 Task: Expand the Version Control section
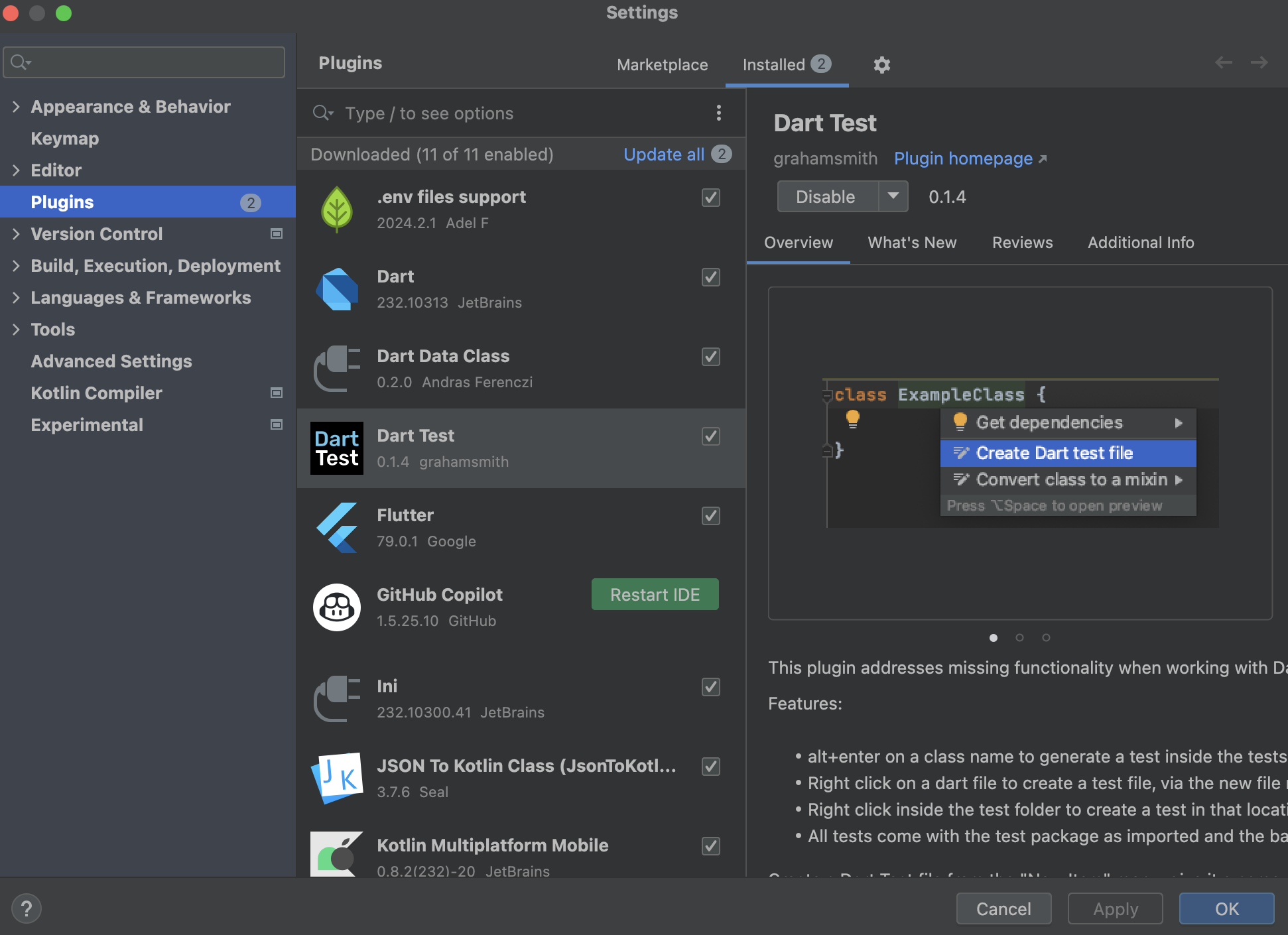16,233
